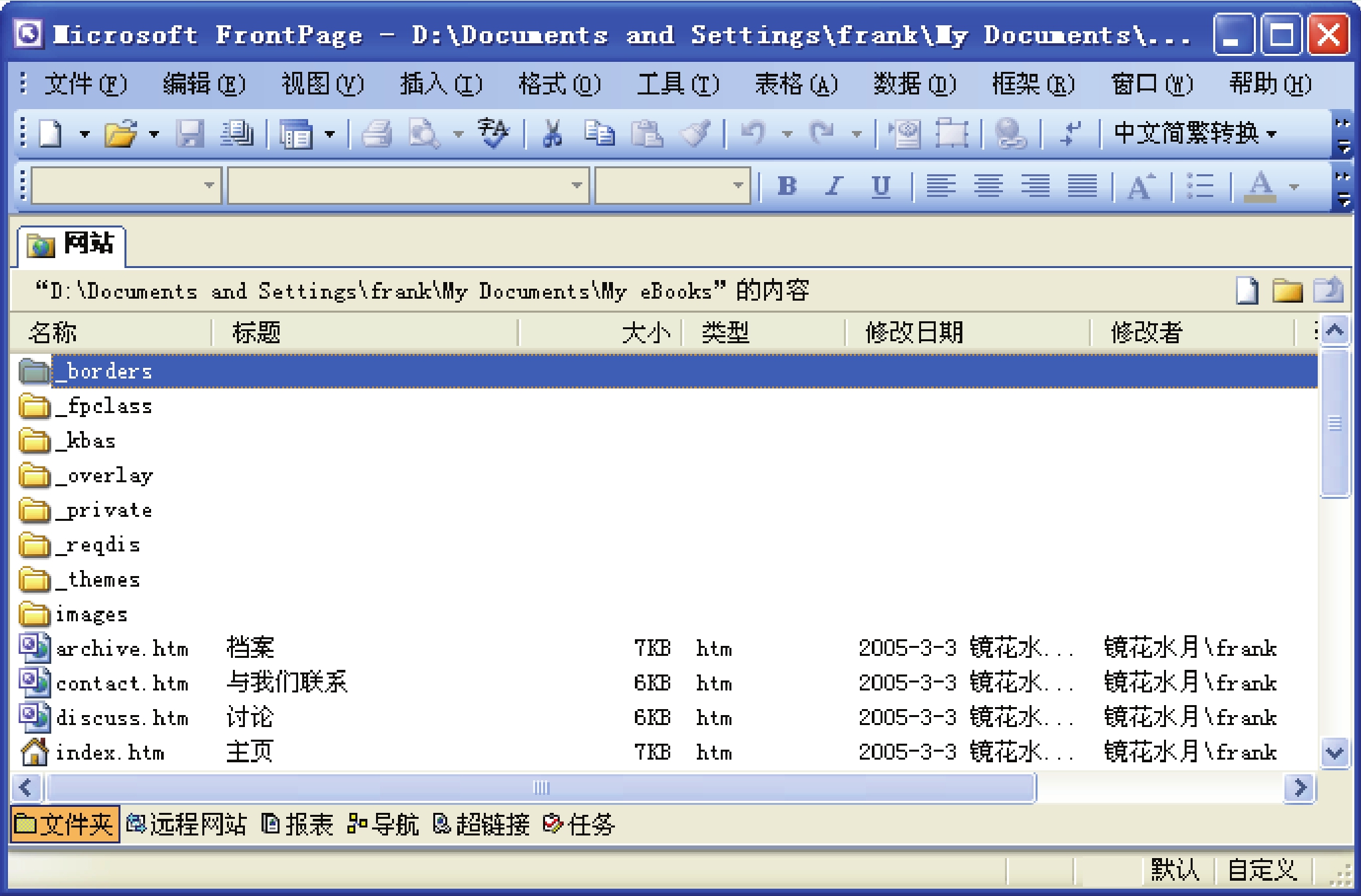Toggle Align Left
The width and height of the screenshot is (1361, 896).
coord(941,186)
